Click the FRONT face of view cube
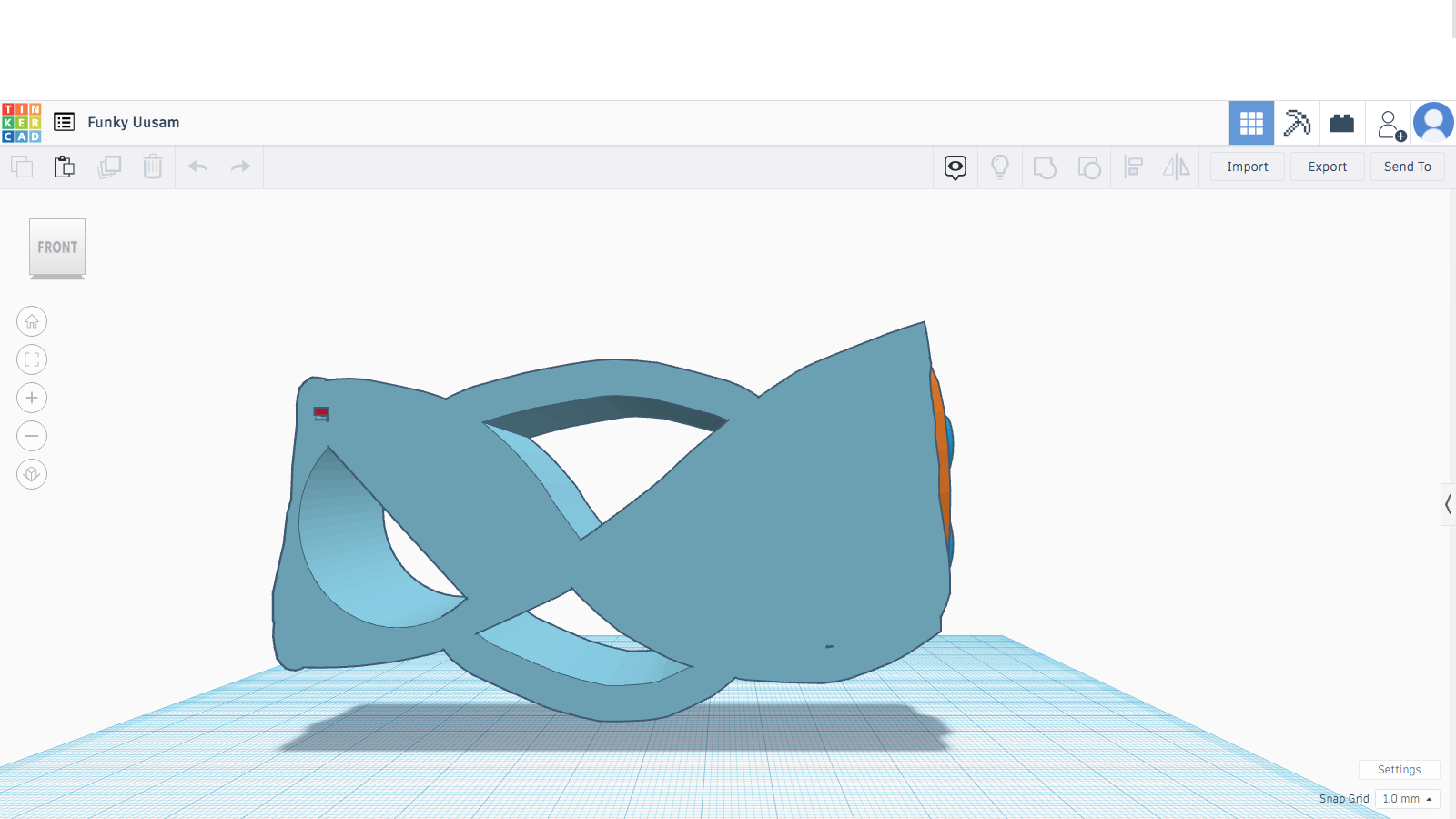Viewport: 1456px width, 819px height. pos(57,247)
